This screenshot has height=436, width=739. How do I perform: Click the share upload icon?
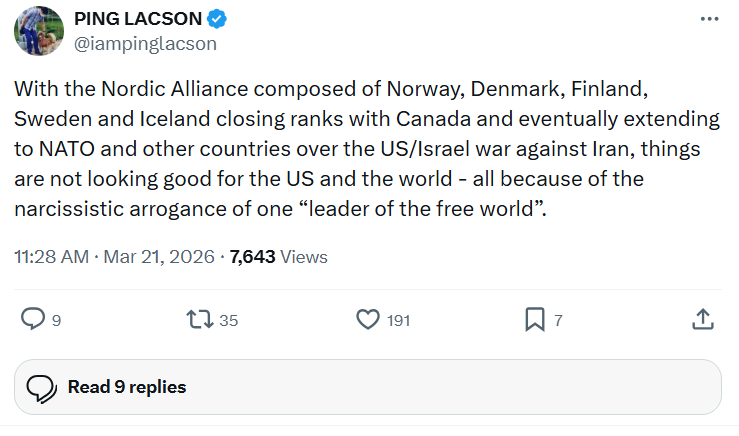(703, 319)
